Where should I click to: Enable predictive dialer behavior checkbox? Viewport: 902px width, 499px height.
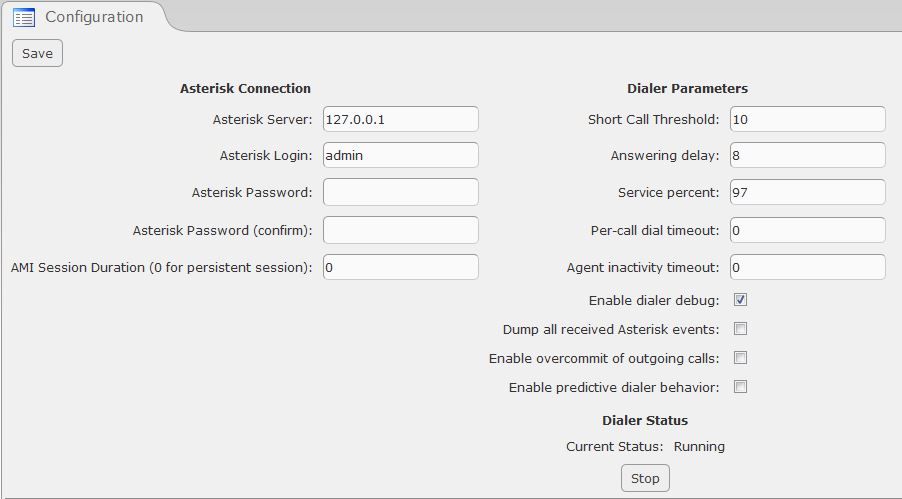coord(740,387)
